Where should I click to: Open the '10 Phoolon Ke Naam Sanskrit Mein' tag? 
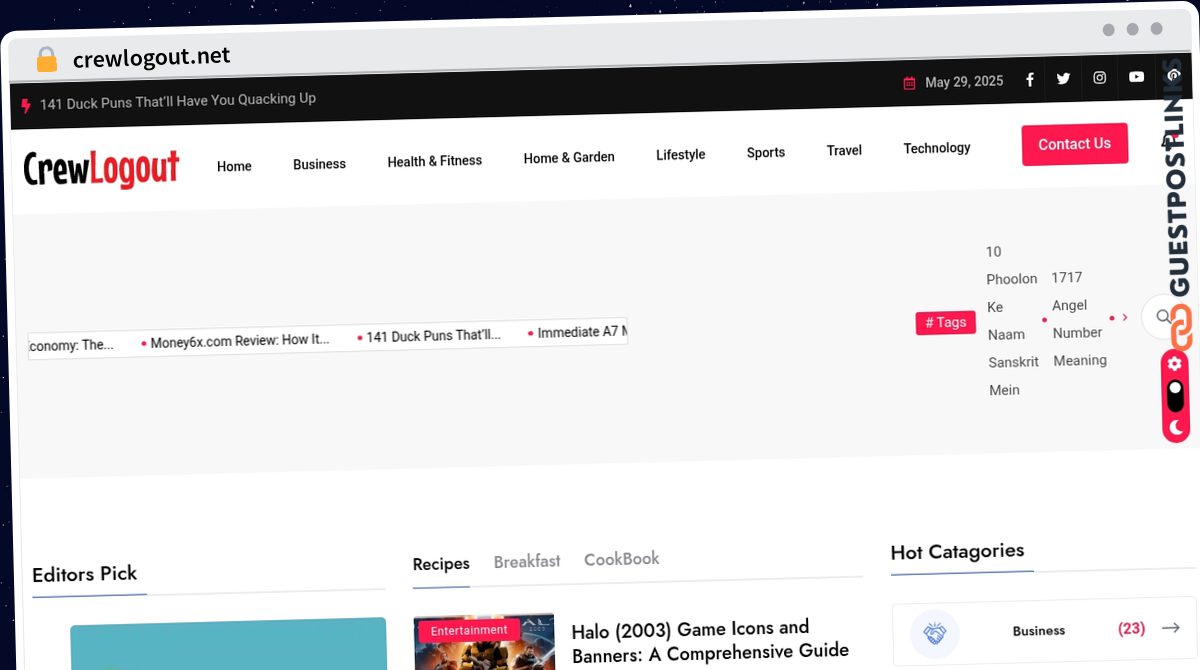1012,321
